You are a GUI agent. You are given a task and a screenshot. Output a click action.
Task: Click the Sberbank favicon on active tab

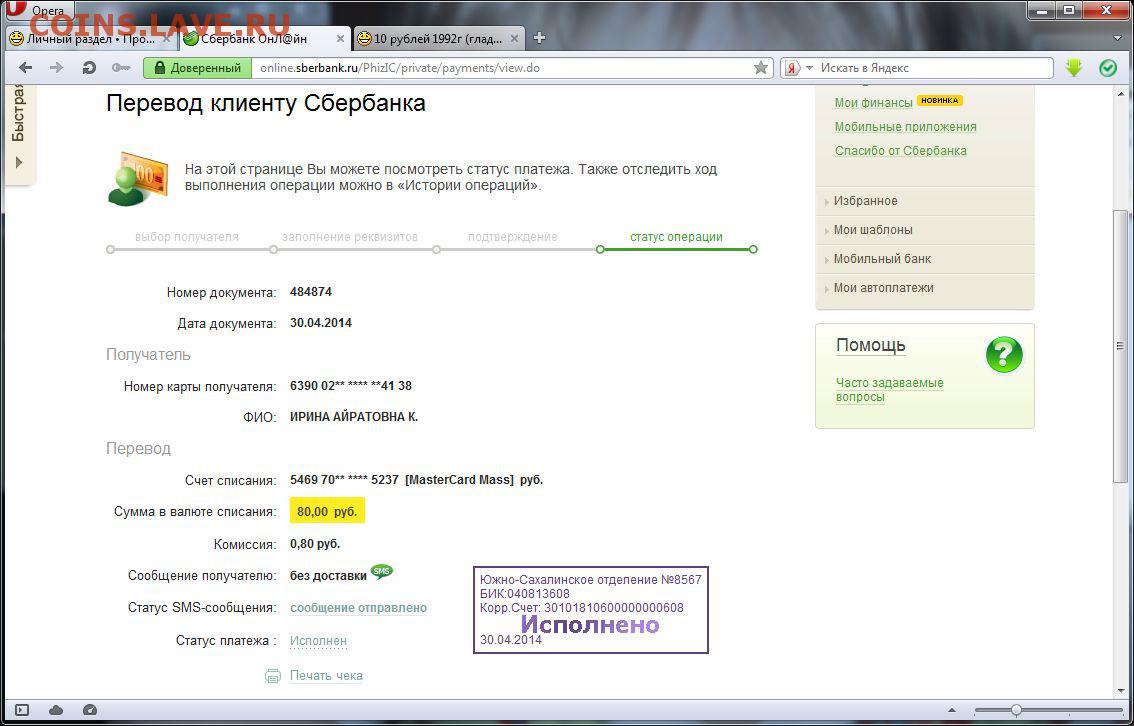pyautogui.click(x=191, y=39)
